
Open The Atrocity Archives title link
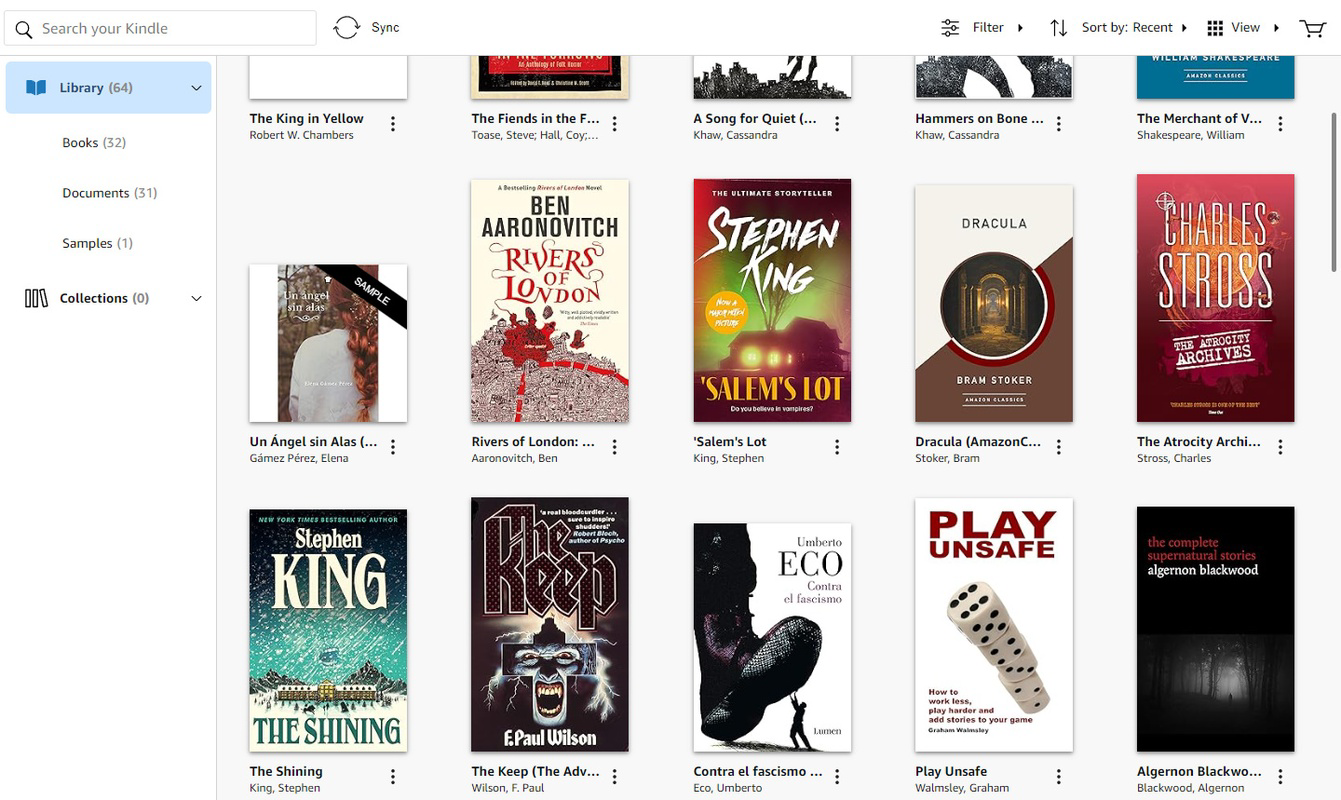(1197, 441)
